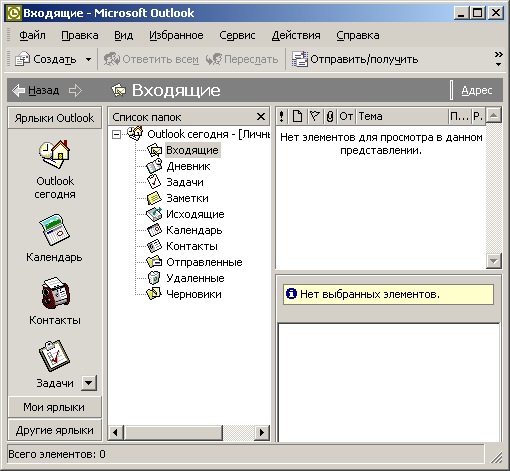Click the folder list horizontal scrollbar thumb

point(173,432)
